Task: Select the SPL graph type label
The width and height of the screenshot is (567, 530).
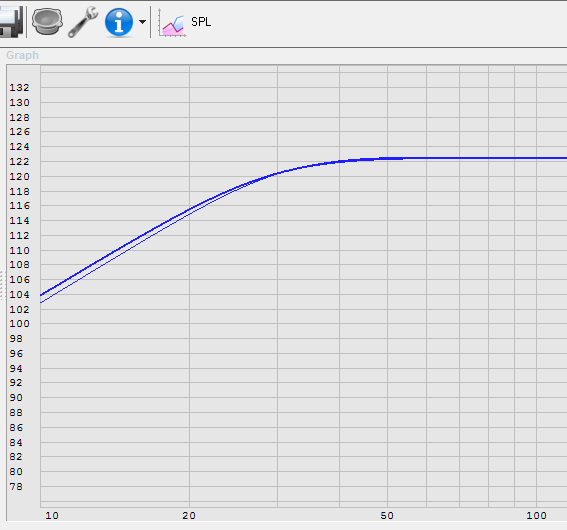Action: (201, 22)
